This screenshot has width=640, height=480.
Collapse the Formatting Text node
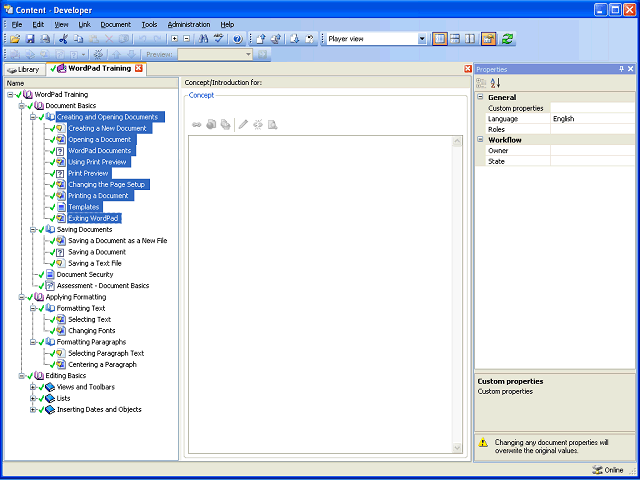(x=33, y=309)
